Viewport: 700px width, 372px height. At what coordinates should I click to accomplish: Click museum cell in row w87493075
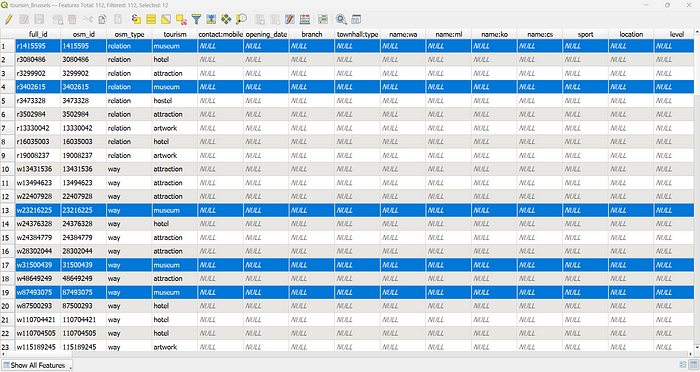175,293
